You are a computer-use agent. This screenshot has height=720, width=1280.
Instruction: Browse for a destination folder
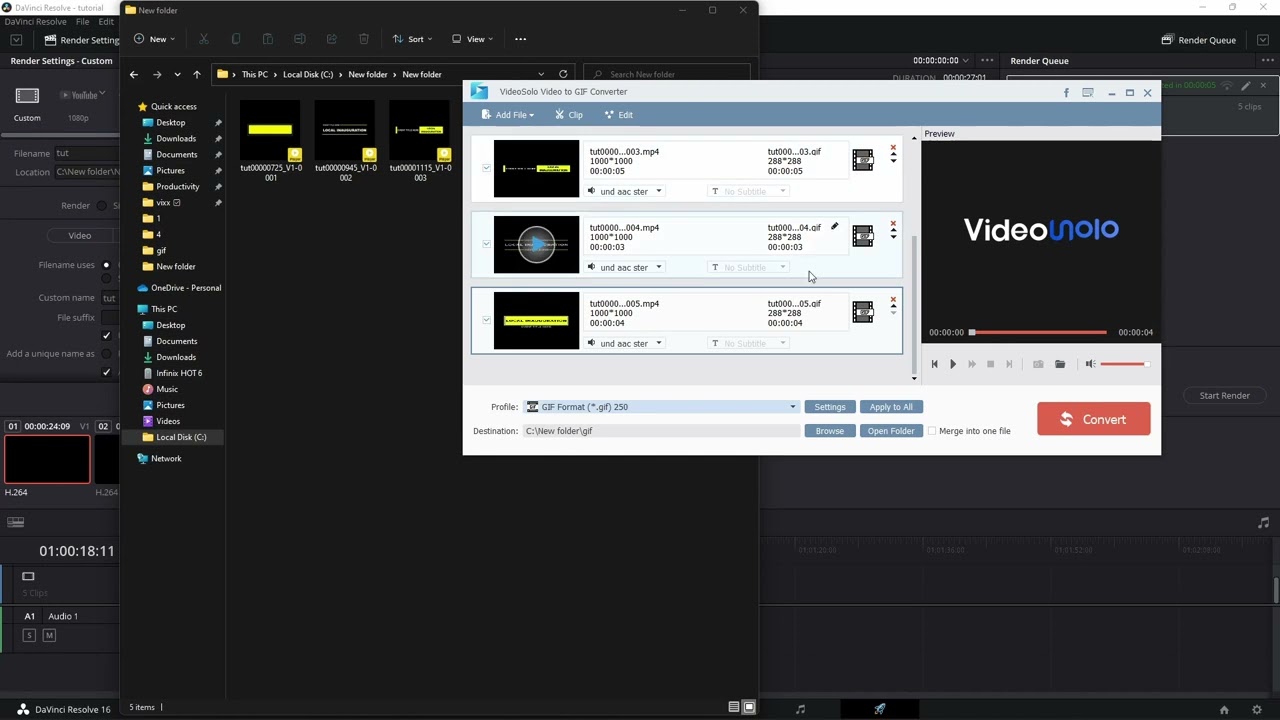[x=830, y=431]
